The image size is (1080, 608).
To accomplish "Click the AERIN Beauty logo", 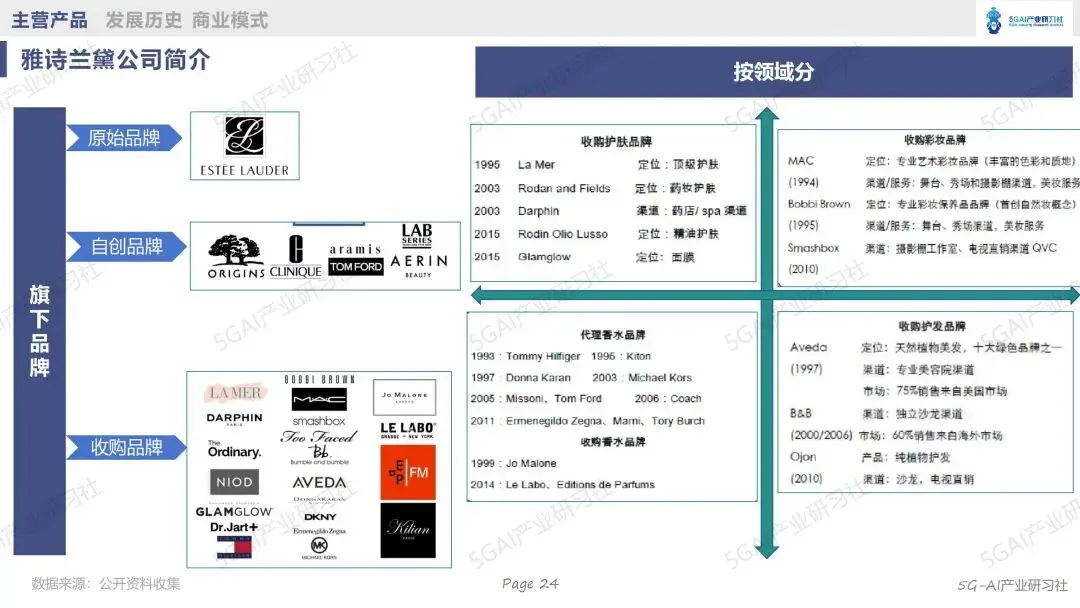I will click(x=419, y=264).
